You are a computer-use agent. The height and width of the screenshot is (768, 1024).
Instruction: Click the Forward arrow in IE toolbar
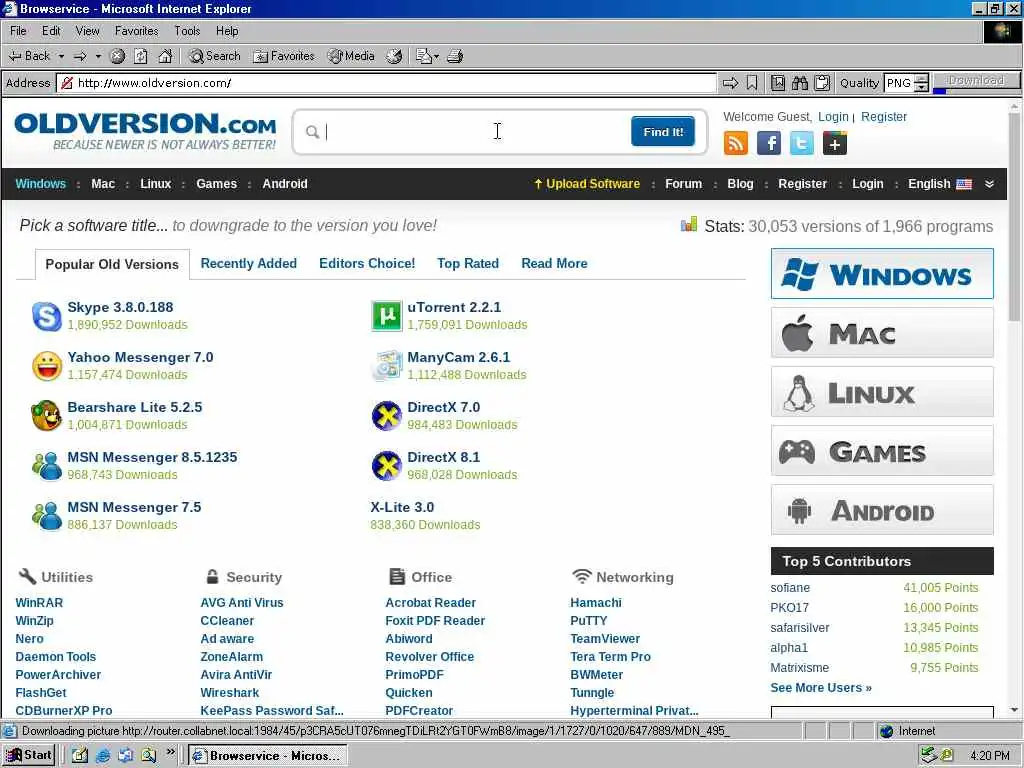pyautogui.click(x=80, y=56)
